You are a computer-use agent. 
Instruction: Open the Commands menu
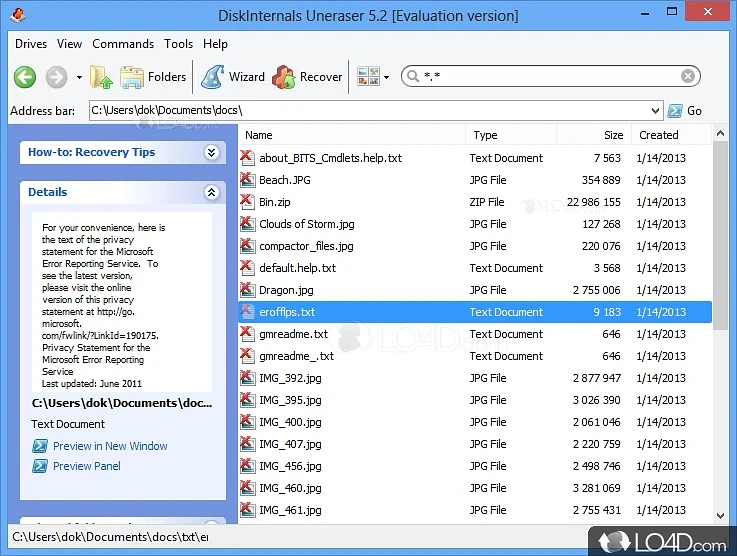click(123, 44)
